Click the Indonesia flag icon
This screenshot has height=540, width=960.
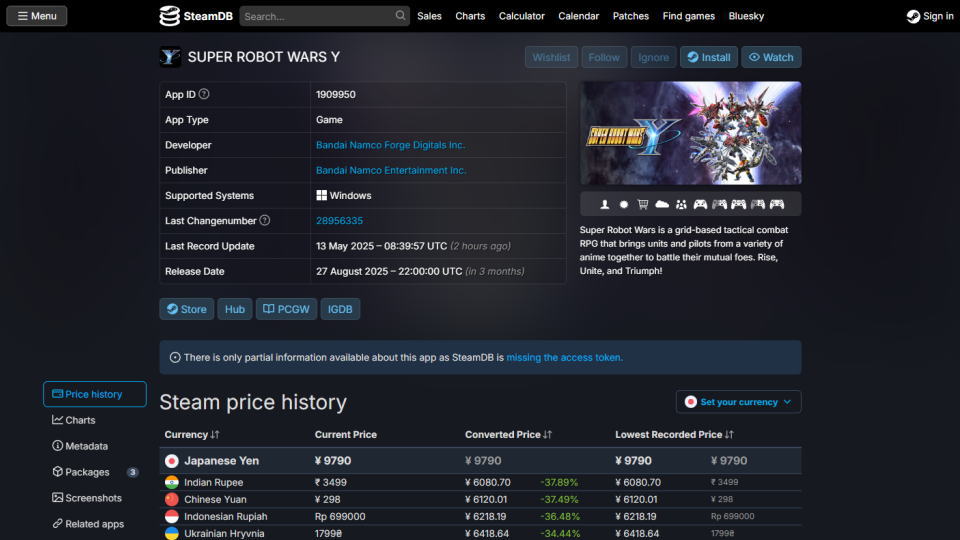click(171, 517)
